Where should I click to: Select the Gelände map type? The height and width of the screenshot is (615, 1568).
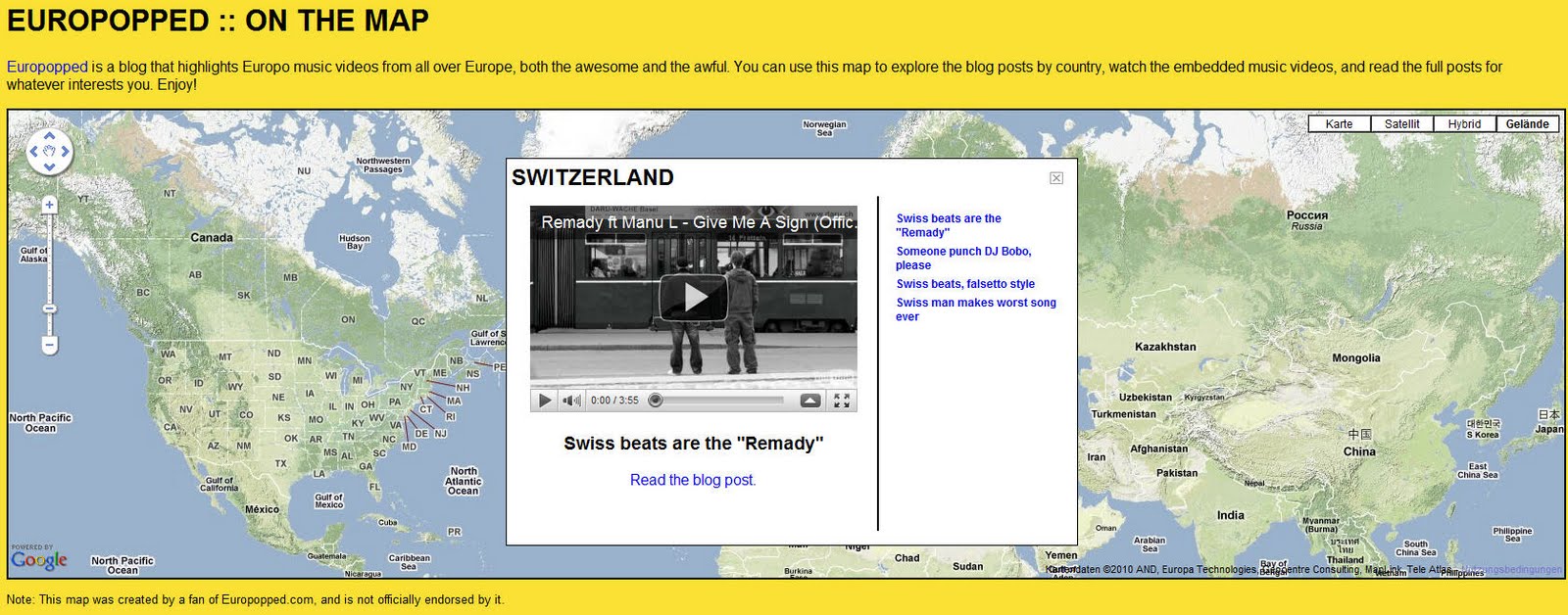click(1527, 124)
